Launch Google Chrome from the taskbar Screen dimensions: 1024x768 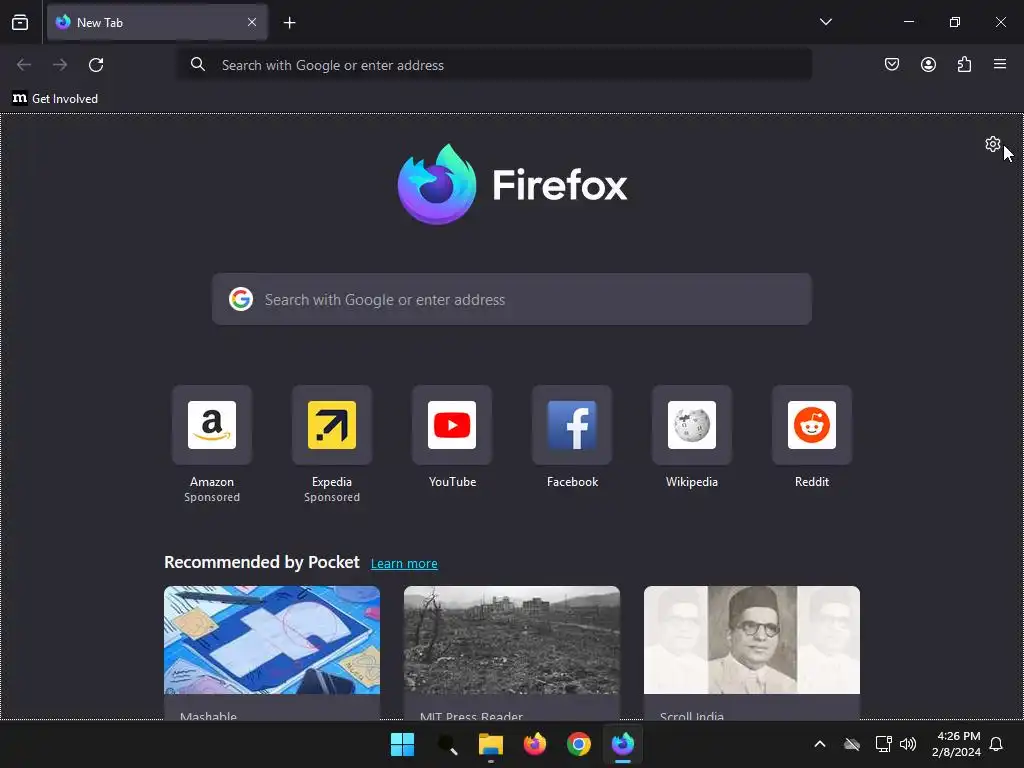tap(579, 744)
